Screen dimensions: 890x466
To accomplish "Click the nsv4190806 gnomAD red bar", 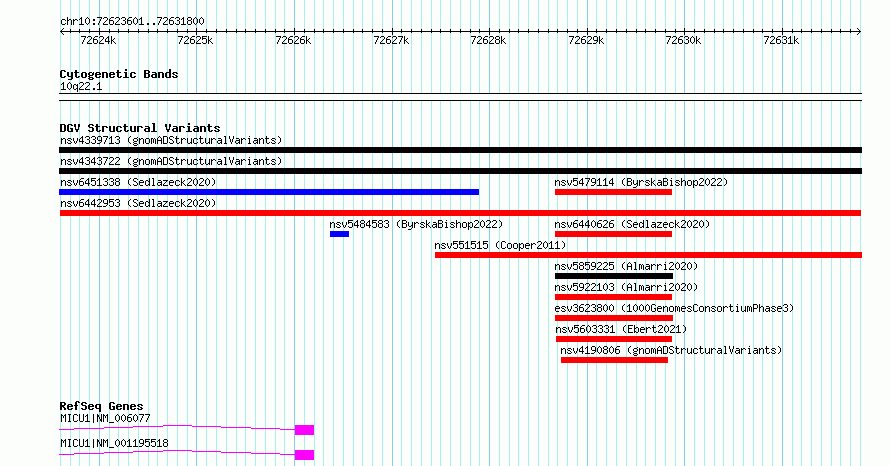I will point(614,360).
